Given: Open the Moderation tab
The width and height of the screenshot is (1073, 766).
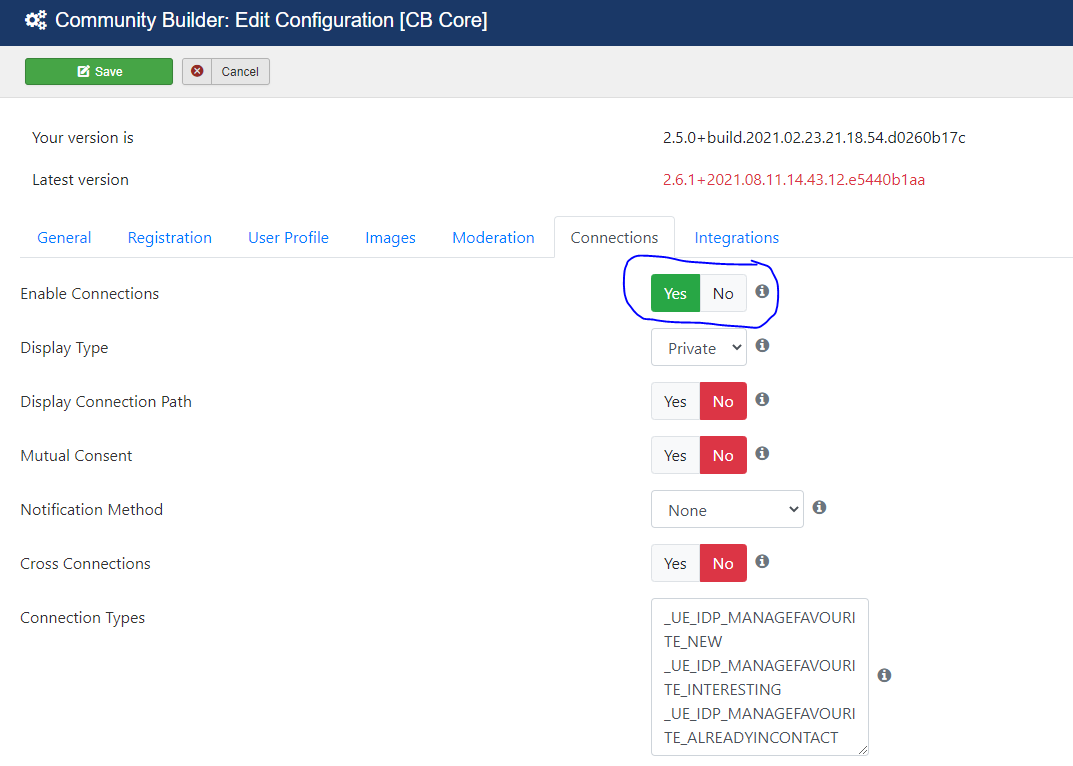Looking at the screenshot, I should click(x=493, y=238).
